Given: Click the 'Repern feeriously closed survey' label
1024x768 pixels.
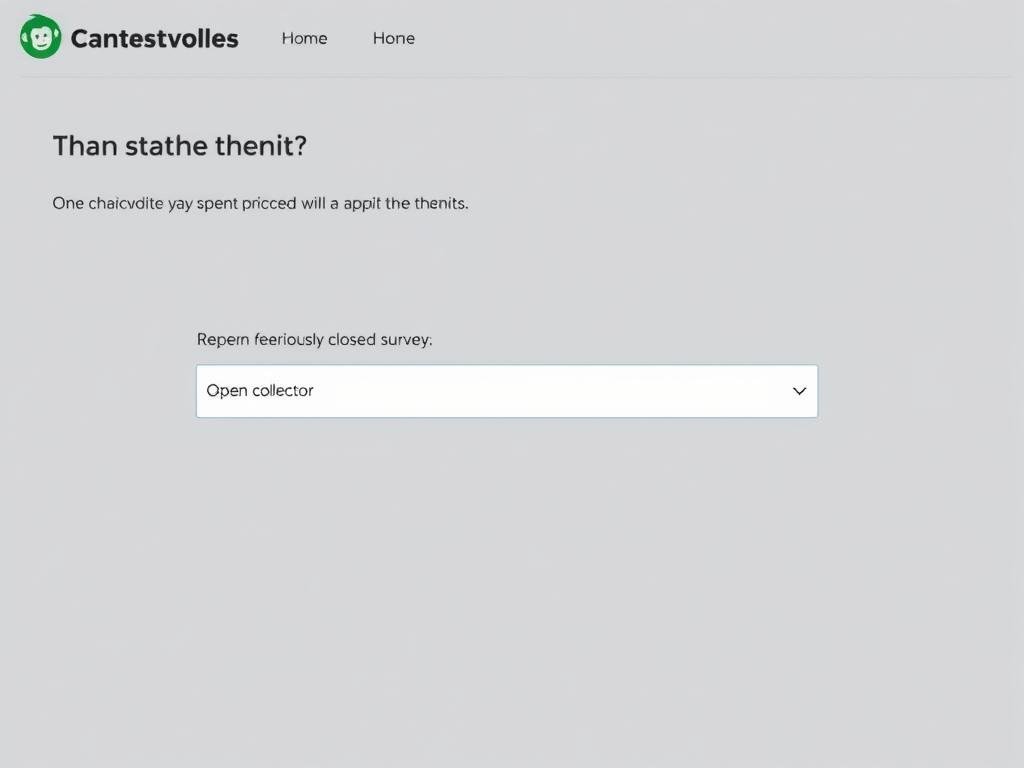Looking at the screenshot, I should (314, 339).
